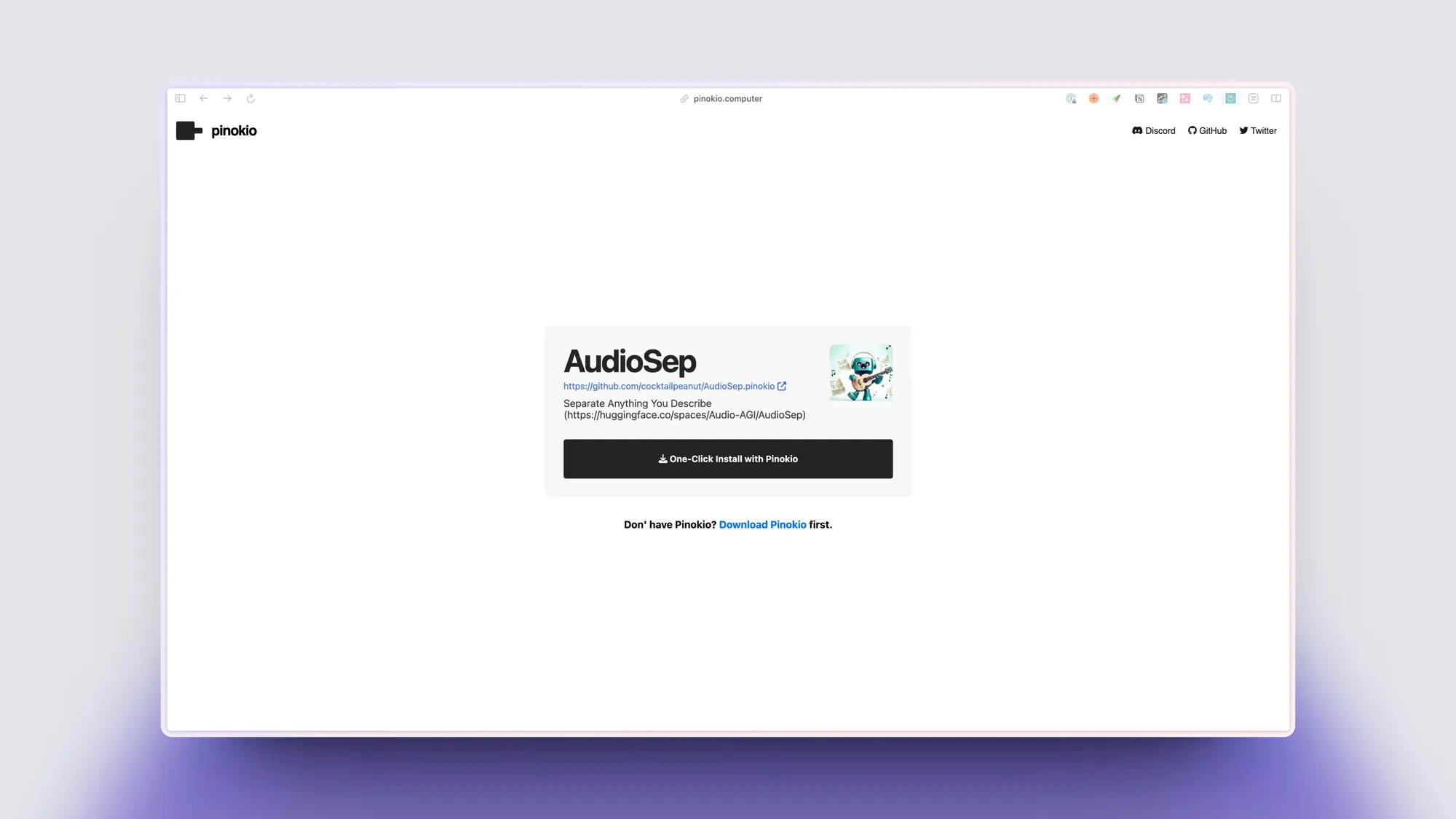Go forward with the right arrow
Viewport: 1456px width, 819px height.
pos(227,98)
